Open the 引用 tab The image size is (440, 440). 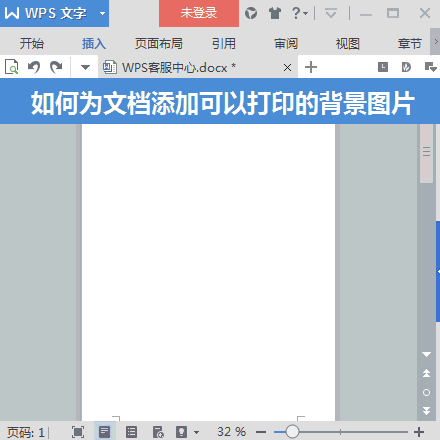tap(224, 43)
